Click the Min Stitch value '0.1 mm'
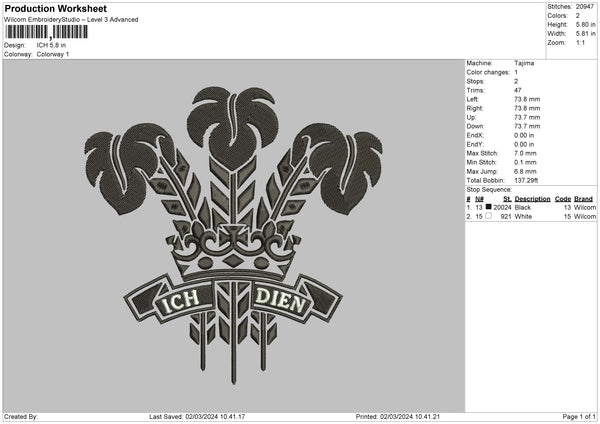The height and width of the screenshot is (424, 600). [x=525, y=162]
